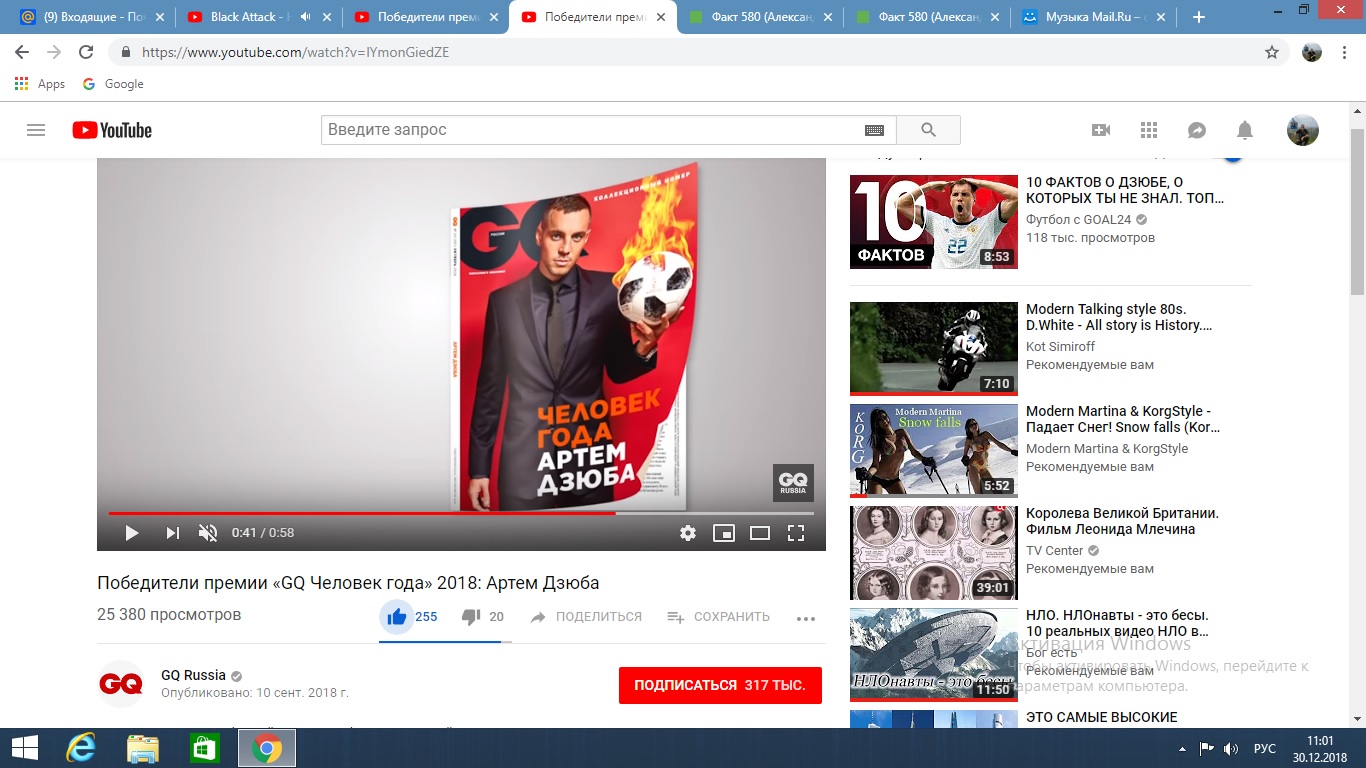Click the GQ Russia watermark in video
Screen dimensions: 1366x768
pyautogui.click(x=793, y=483)
